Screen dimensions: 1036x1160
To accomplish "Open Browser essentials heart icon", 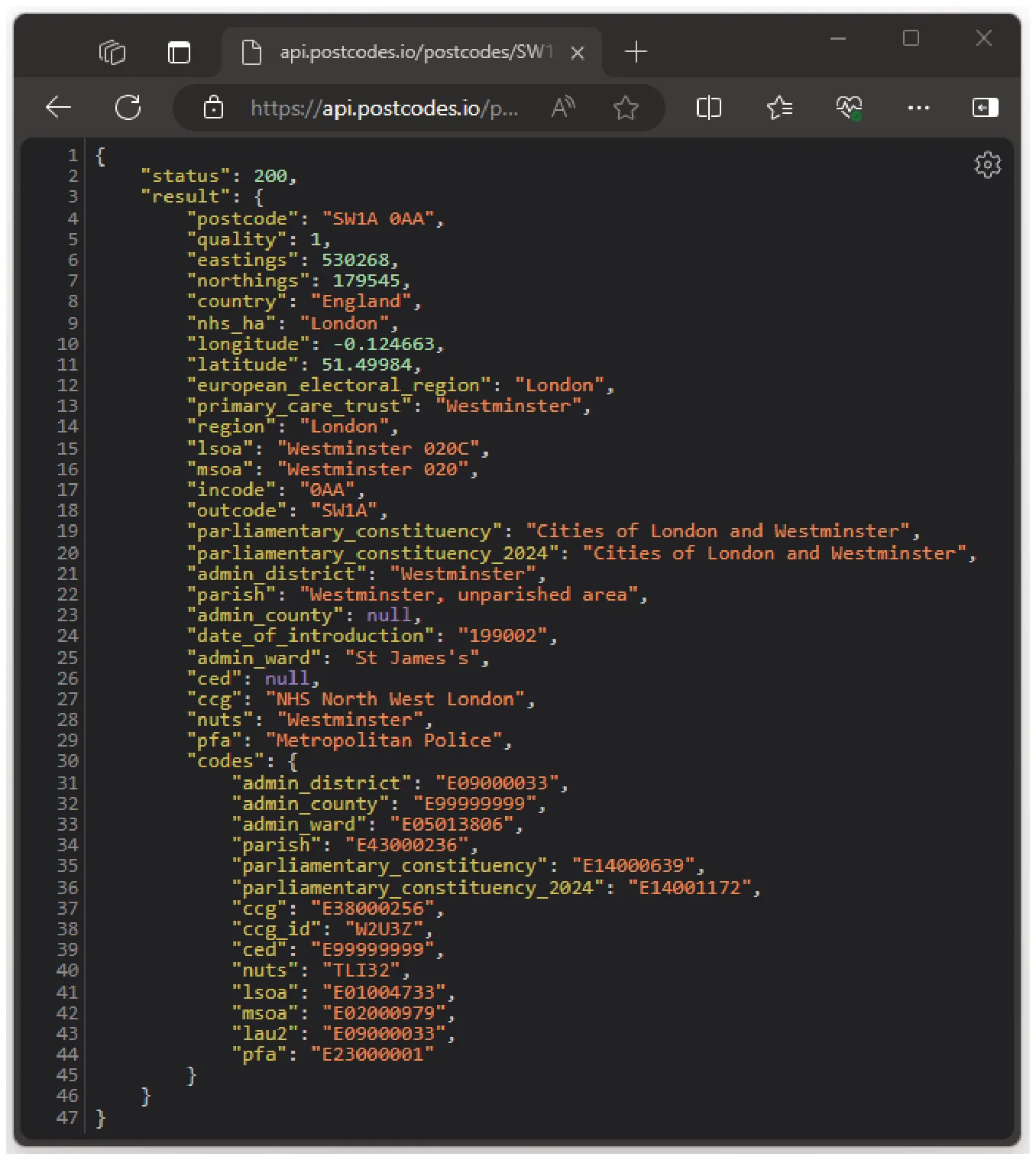I will pos(849,107).
